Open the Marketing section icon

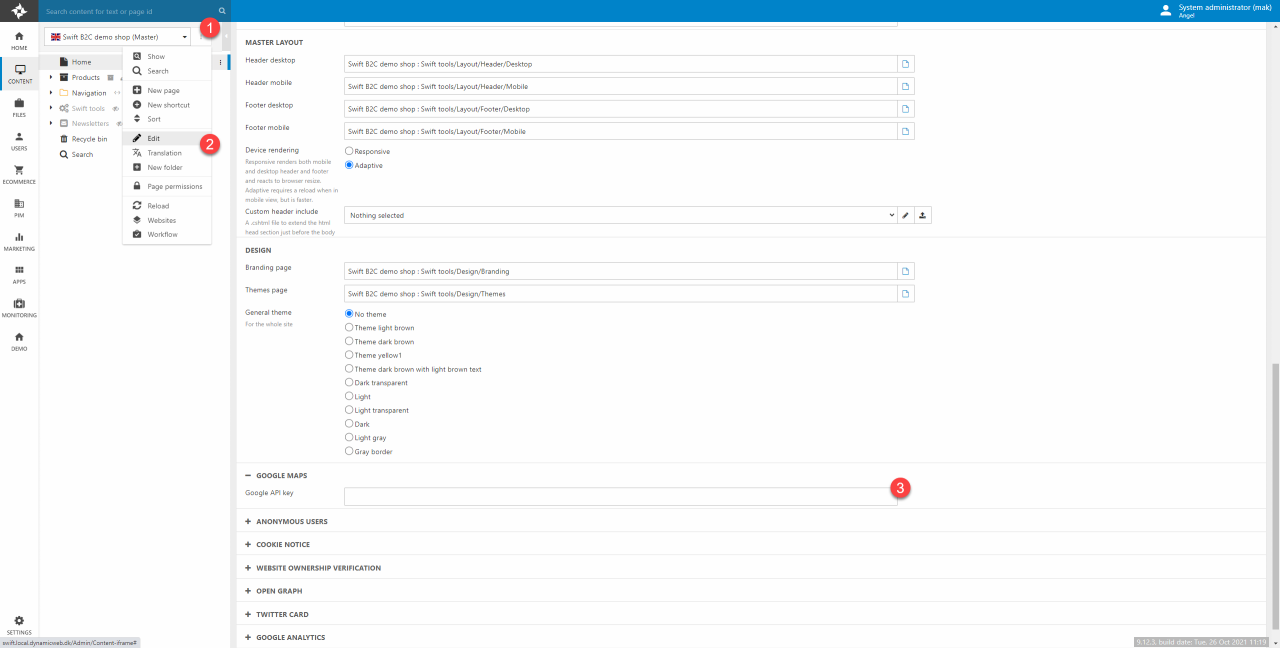pos(19,241)
